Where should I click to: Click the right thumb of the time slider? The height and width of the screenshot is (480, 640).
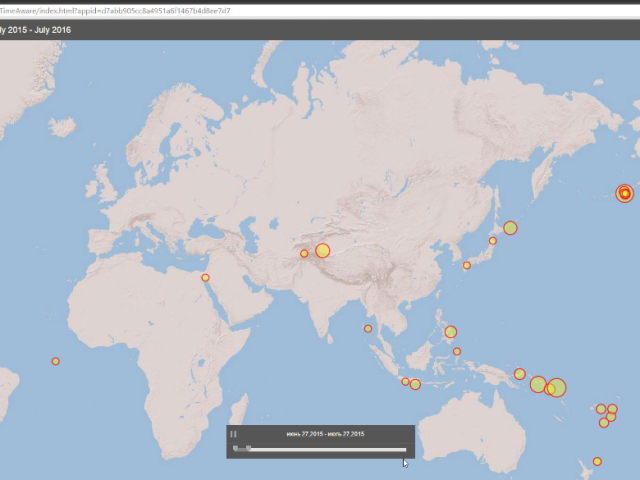(x=249, y=449)
